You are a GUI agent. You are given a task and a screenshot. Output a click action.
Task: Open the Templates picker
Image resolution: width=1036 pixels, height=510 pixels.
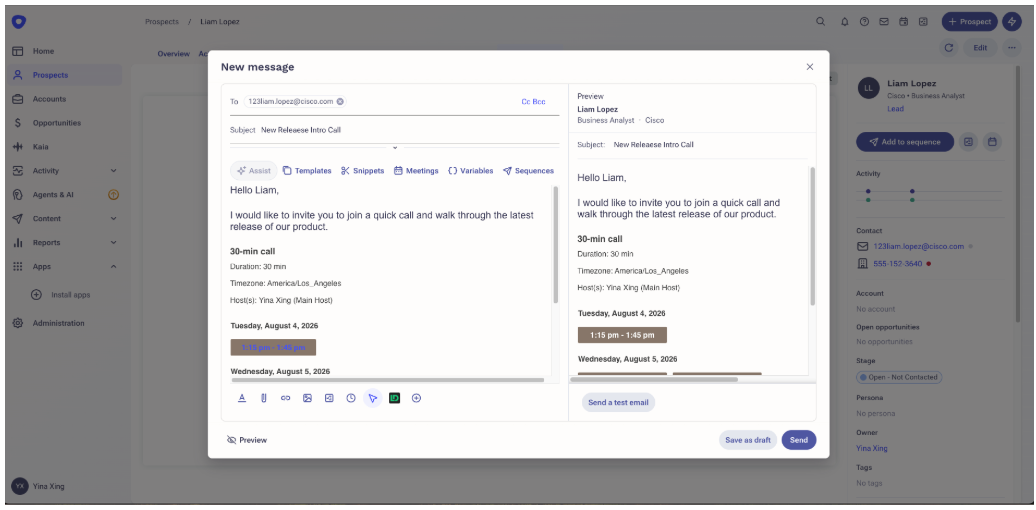pos(307,170)
